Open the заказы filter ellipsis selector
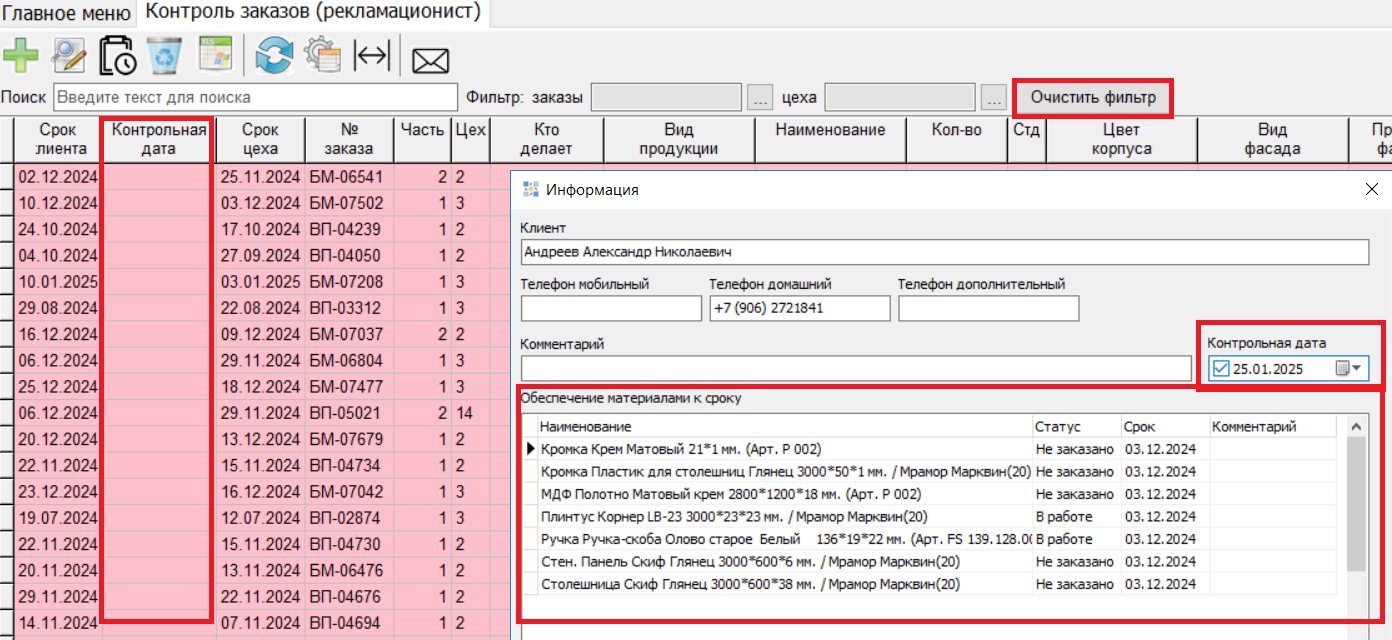Screen dimensions: 1392x640 (x=759, y=98)
